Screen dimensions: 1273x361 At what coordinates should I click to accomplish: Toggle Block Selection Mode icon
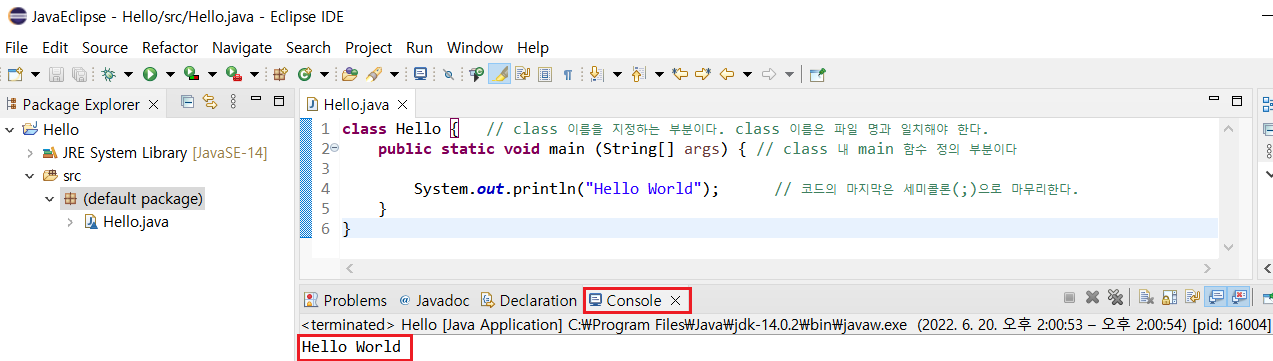click(544, 74)
